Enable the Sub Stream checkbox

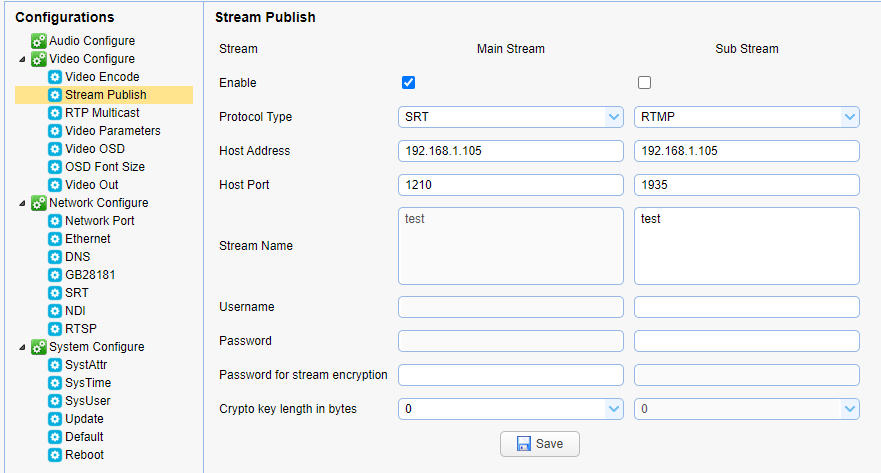coord(644,82)
